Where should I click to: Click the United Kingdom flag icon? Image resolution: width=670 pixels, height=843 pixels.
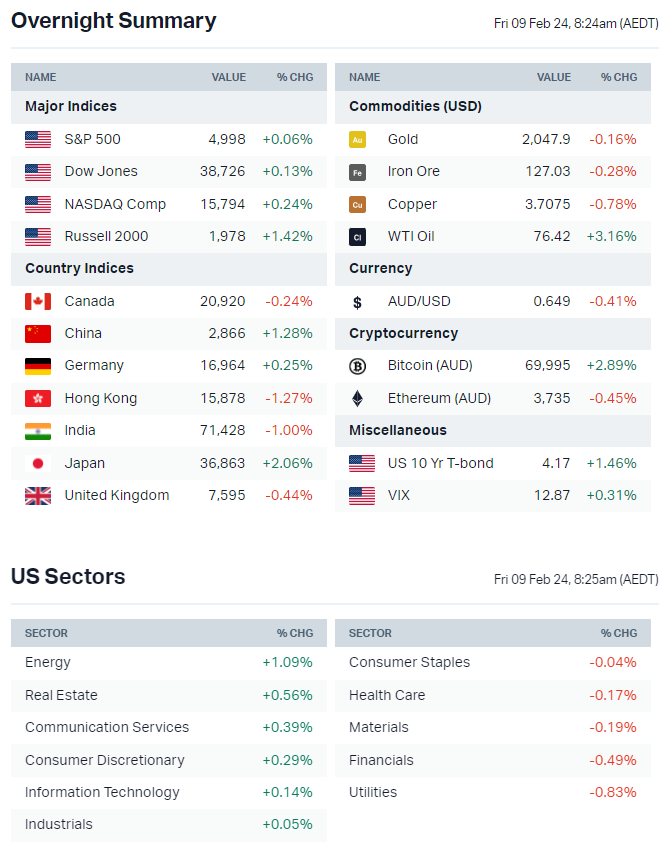[38, 496]
